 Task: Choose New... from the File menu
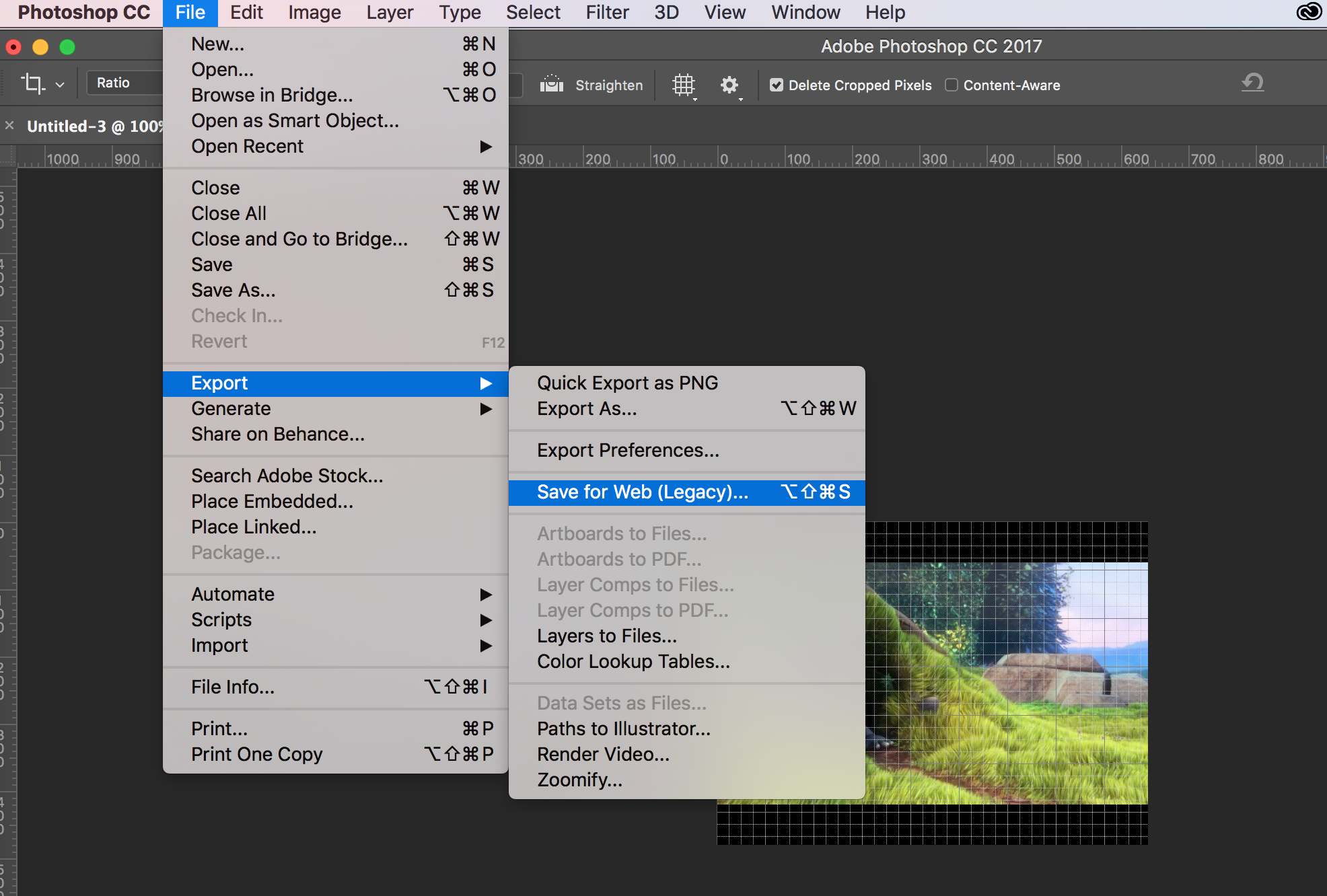pos(335,44)
